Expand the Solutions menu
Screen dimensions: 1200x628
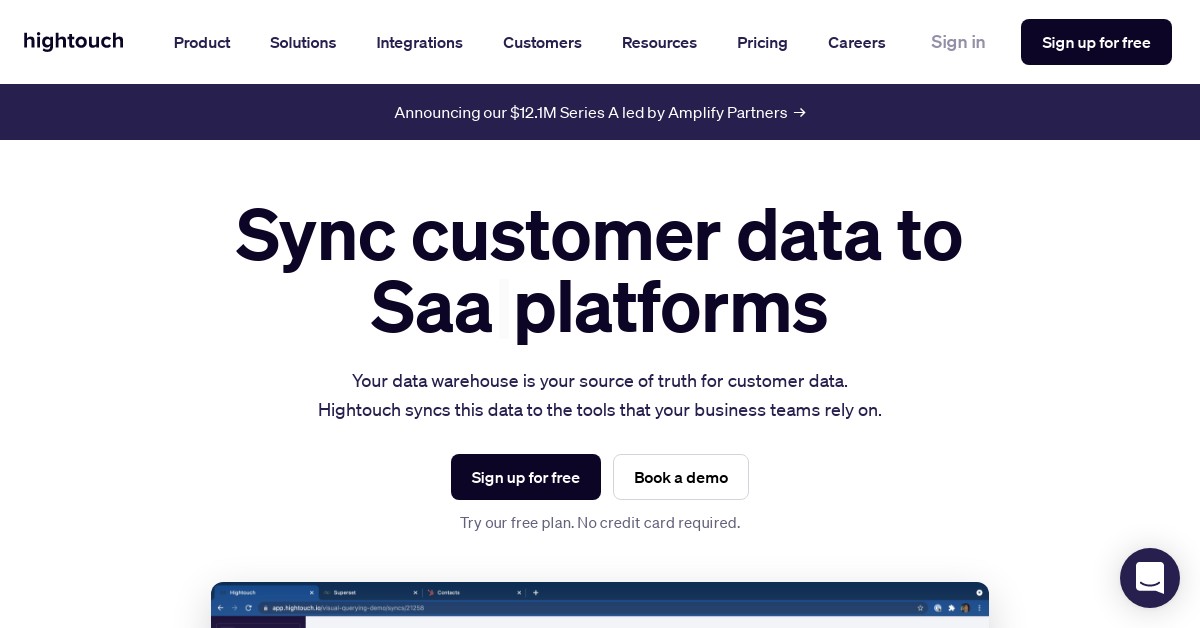point(303,42)
